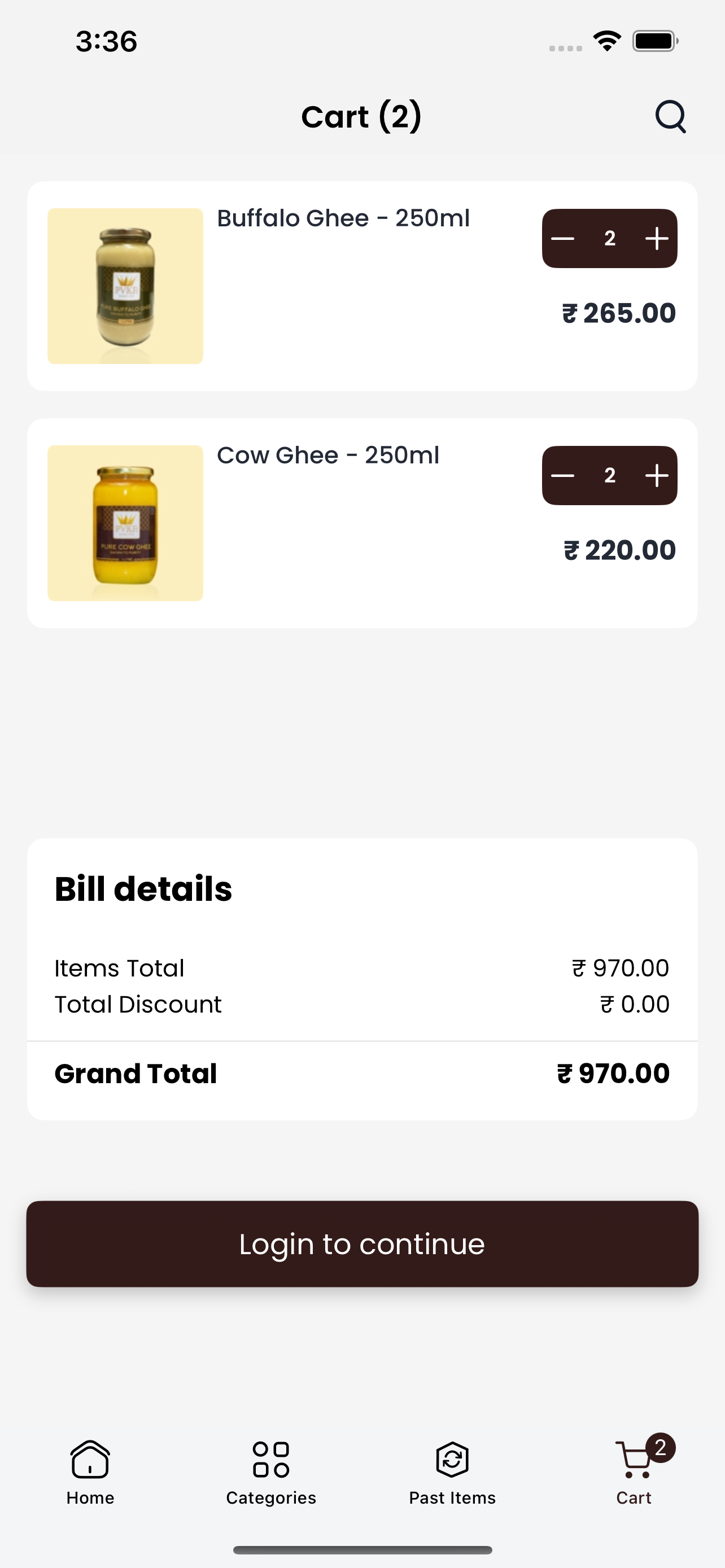Tap the battery status icon
725x1568 pixels.
[655, 41]
